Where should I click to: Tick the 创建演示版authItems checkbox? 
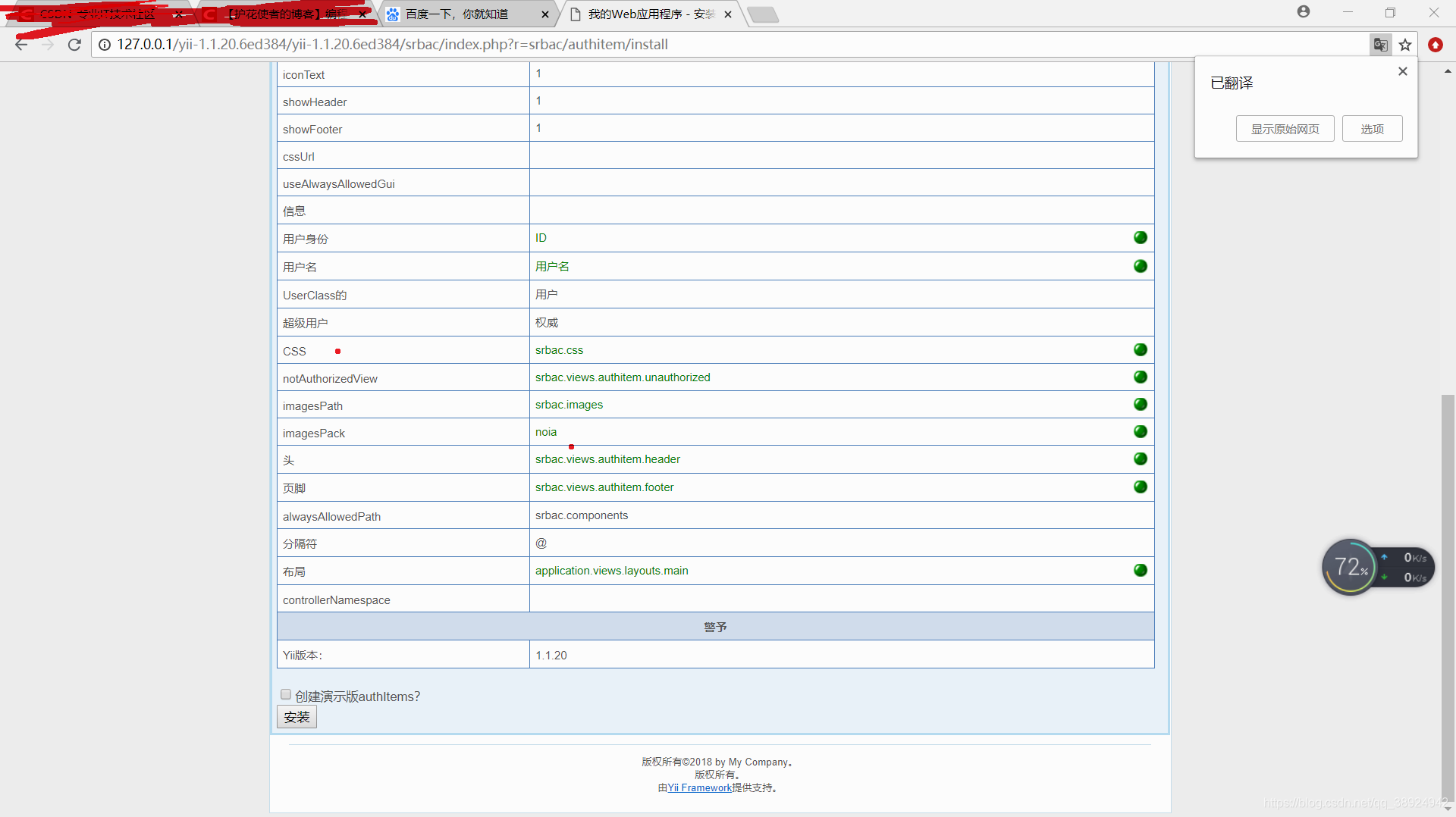286,694
